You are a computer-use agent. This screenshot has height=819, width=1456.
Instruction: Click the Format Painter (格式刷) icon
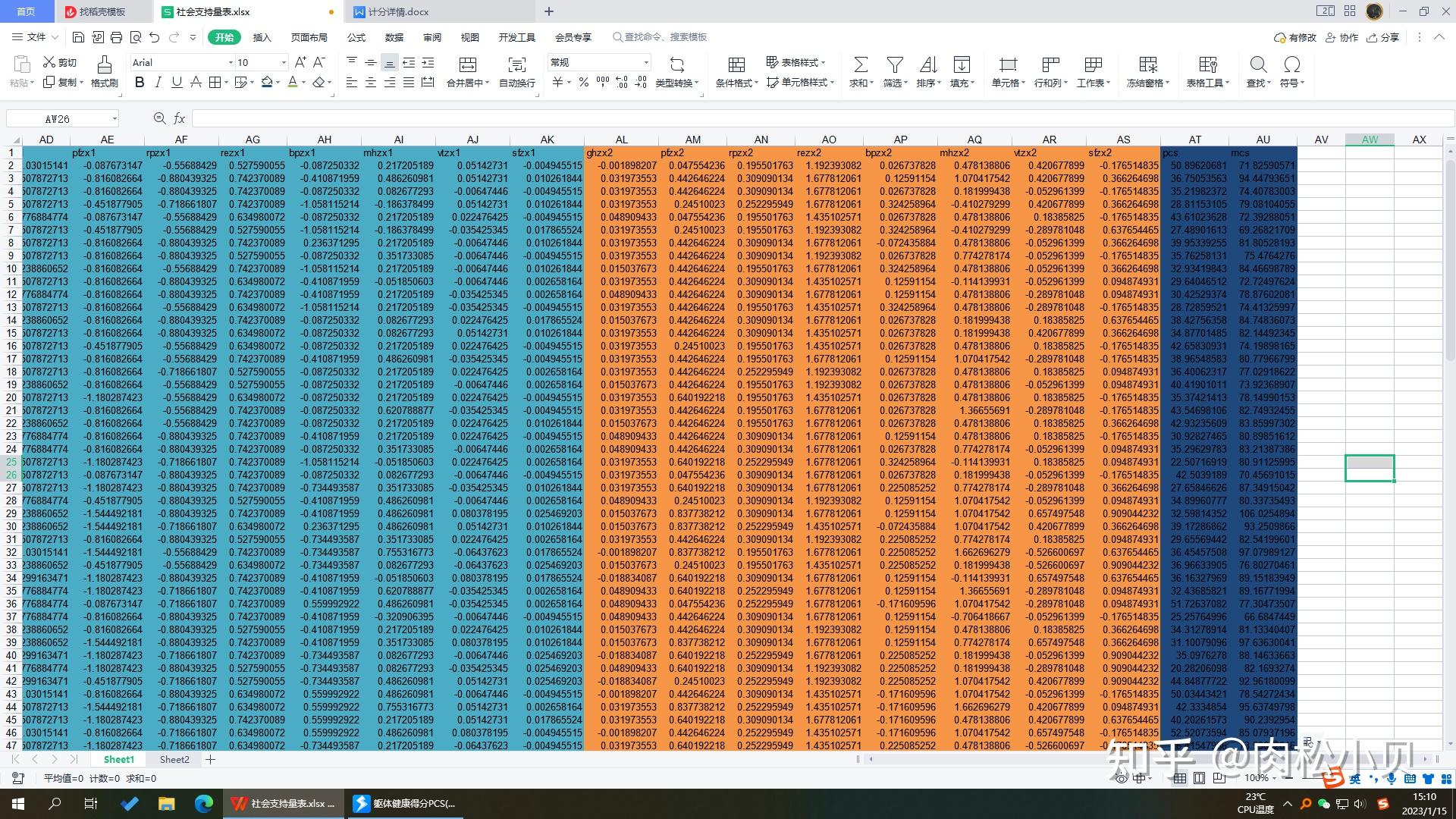pyautogui.click(x=105, y=64)
